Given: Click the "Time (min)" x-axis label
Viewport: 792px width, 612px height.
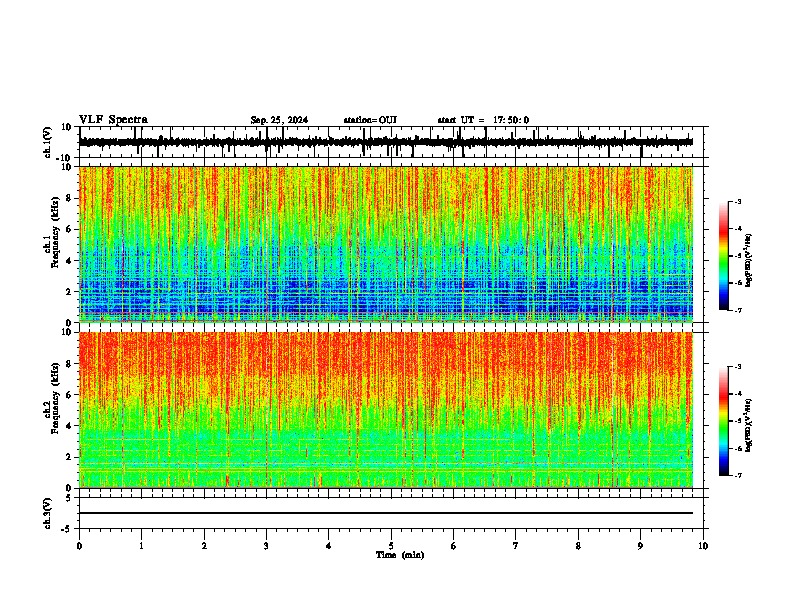Looking at the screenshot, I should click(x=400, y=555).
